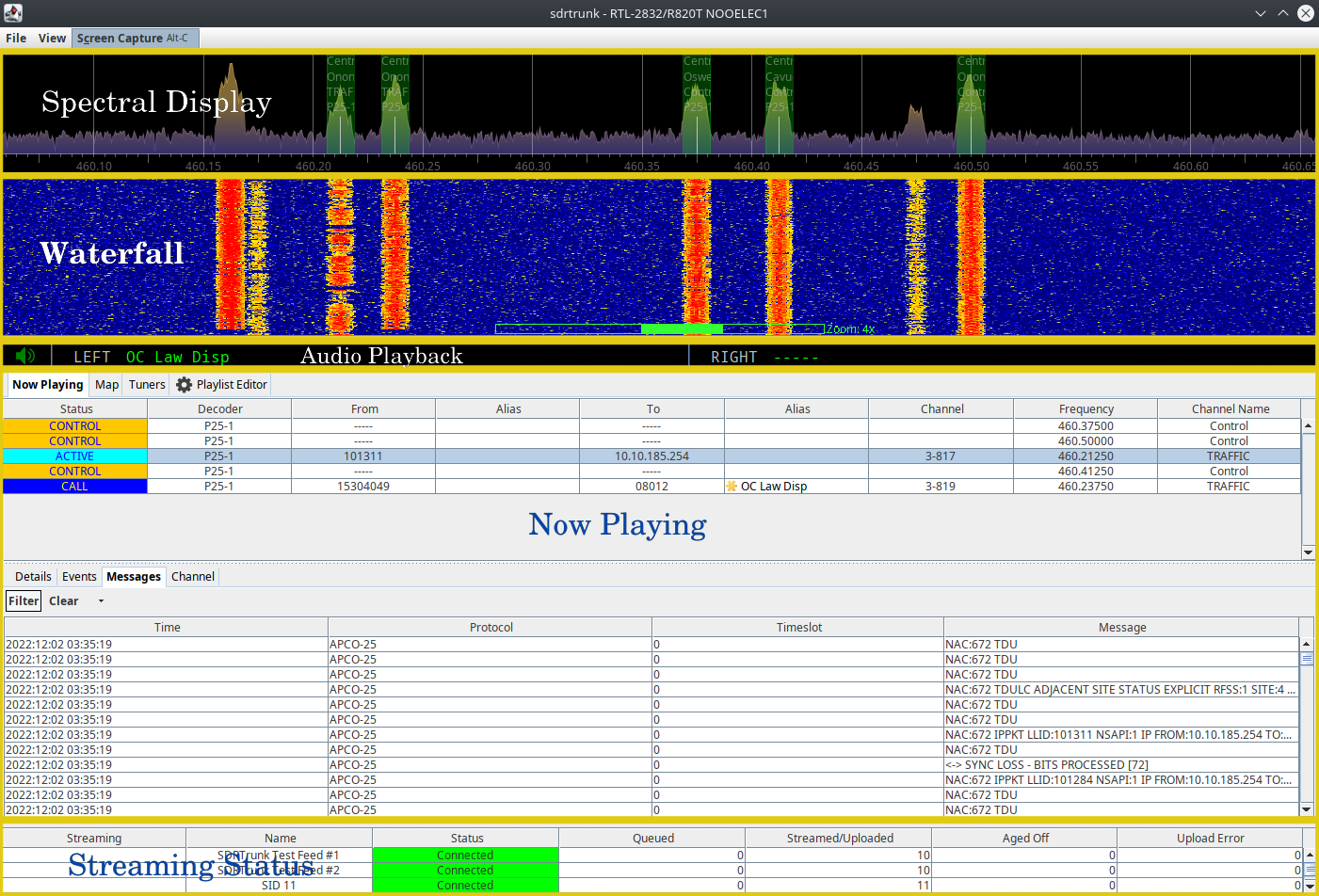Open the File menu
This screenshot has height=896, width=1319.
point(16,39)
